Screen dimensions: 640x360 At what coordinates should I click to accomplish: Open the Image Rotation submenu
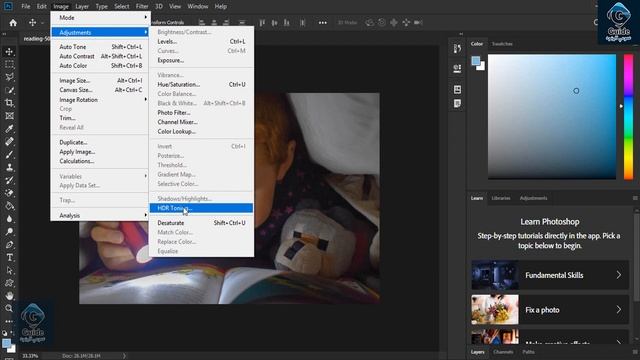click(100, 100)
